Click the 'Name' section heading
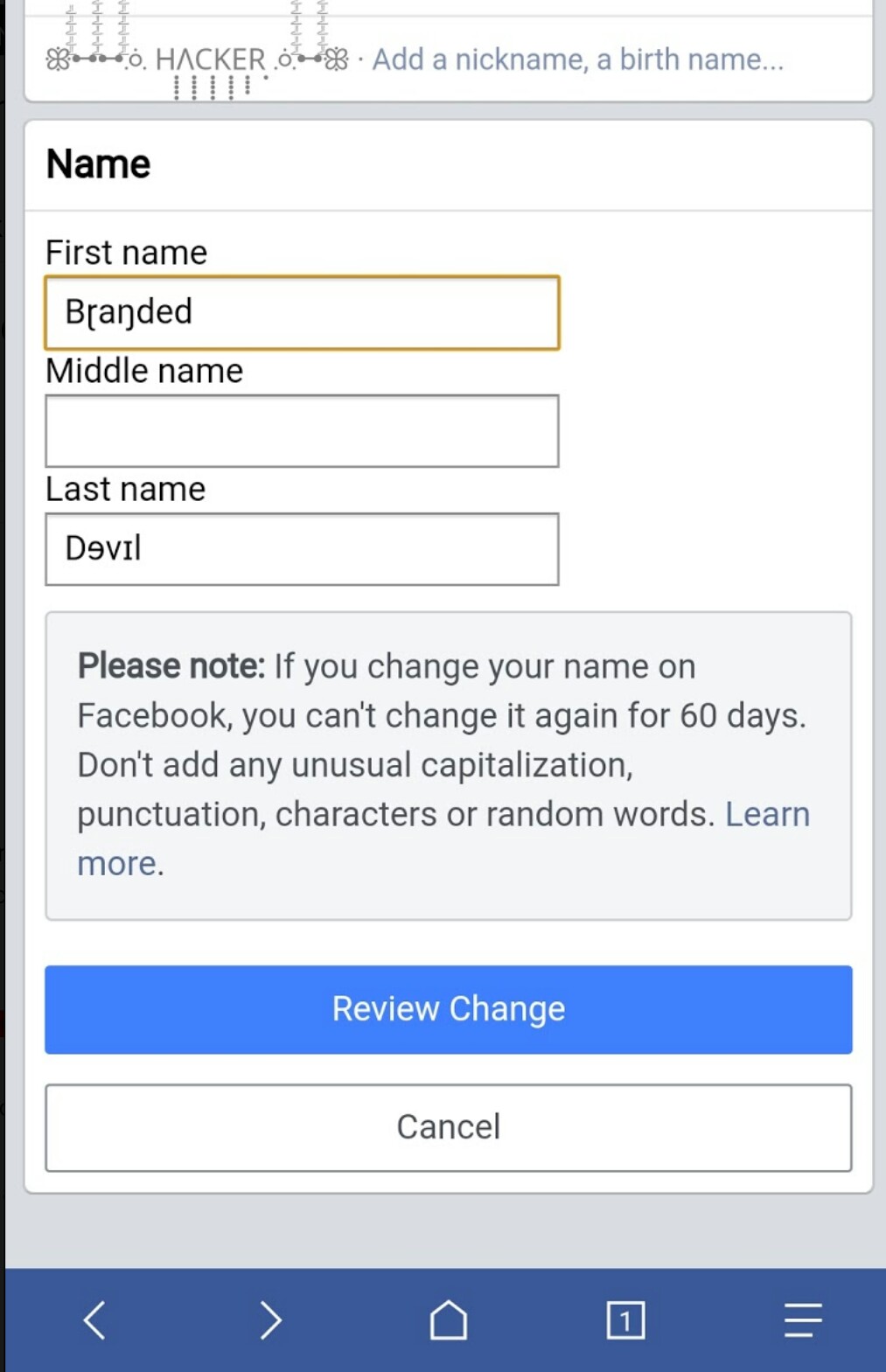 tap(98, 163)
